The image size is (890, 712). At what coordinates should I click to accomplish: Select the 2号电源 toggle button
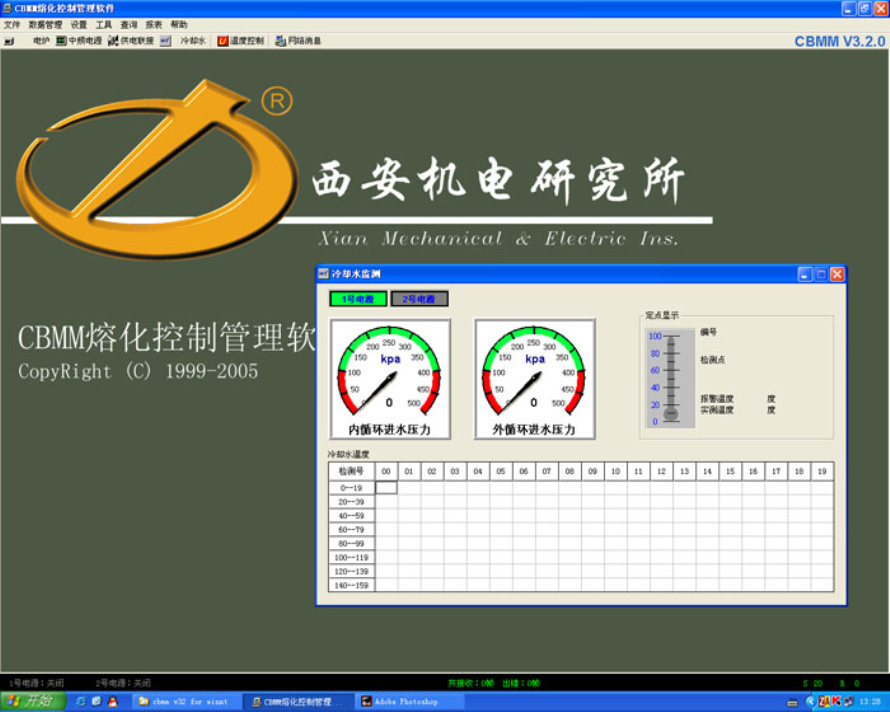tap(419, 299)
